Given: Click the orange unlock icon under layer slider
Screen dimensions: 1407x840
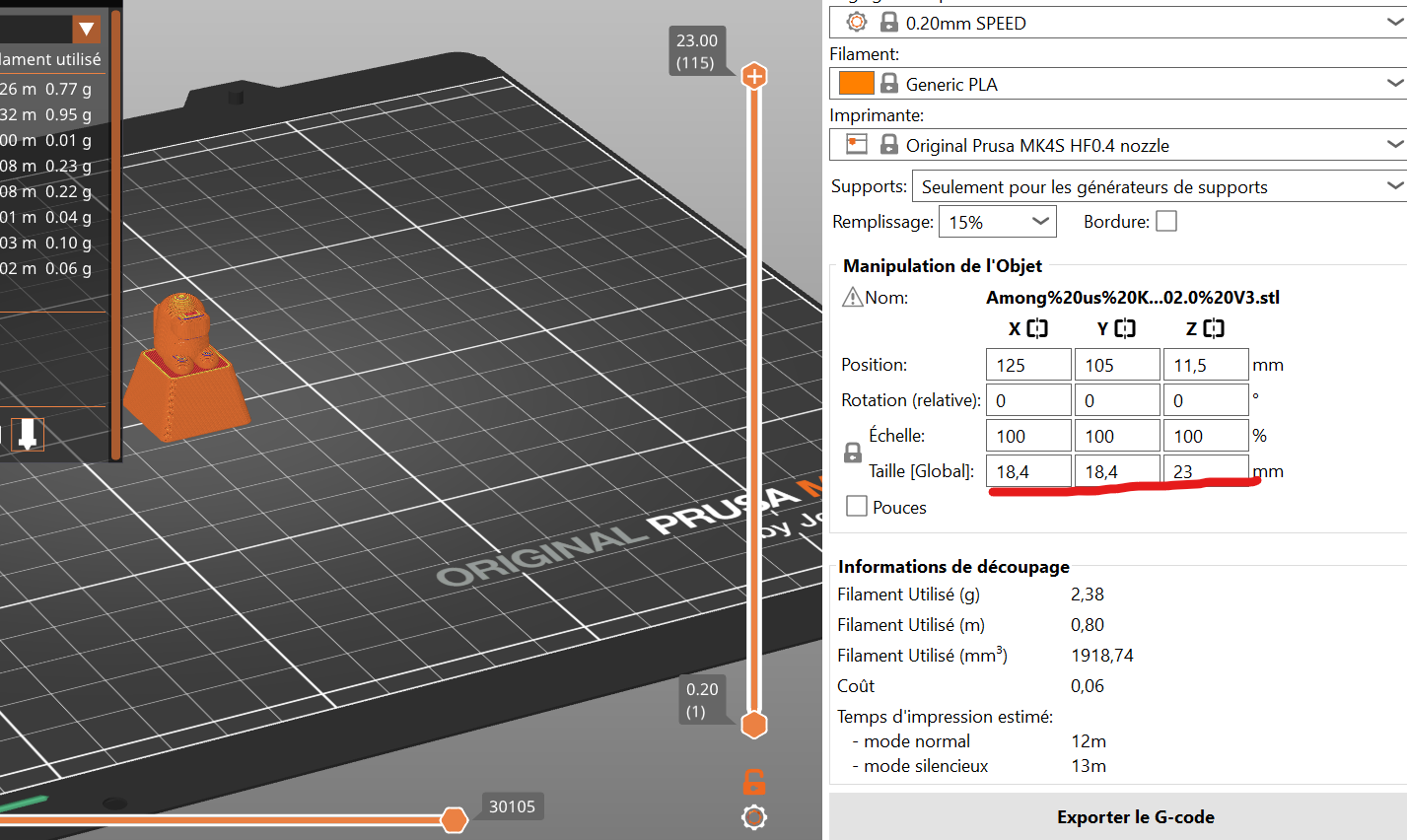Looking at the screenshot, I should click(x=754, y=783).
